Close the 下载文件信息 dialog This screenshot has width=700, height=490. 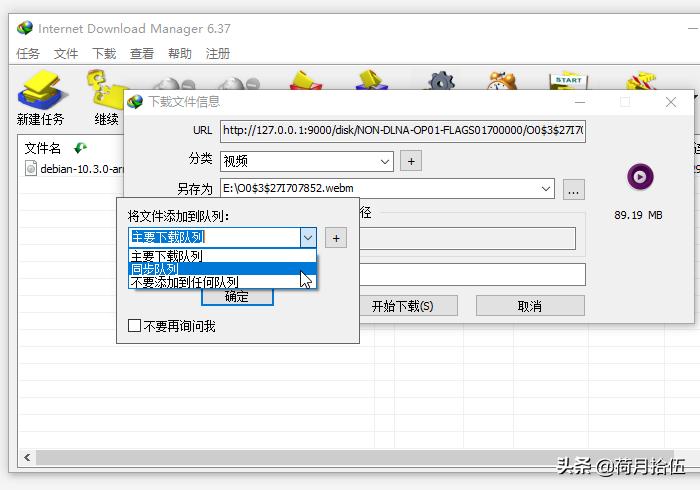point(671,102)
